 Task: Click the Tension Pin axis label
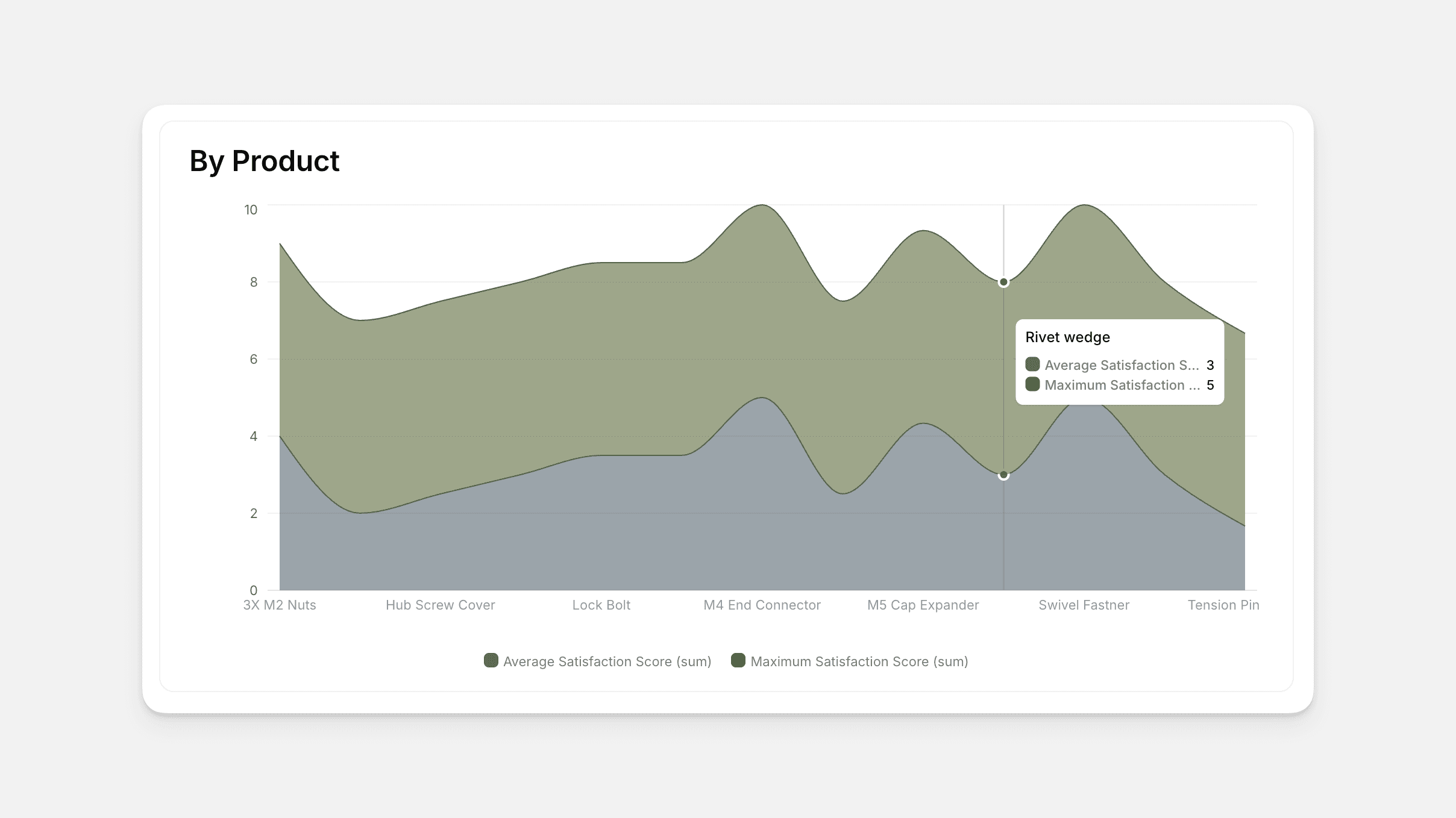[x=1223, y=605]
